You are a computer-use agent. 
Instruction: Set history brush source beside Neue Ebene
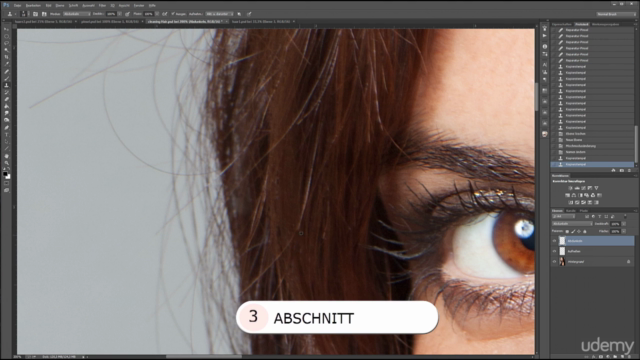click(x=554, y=140)
